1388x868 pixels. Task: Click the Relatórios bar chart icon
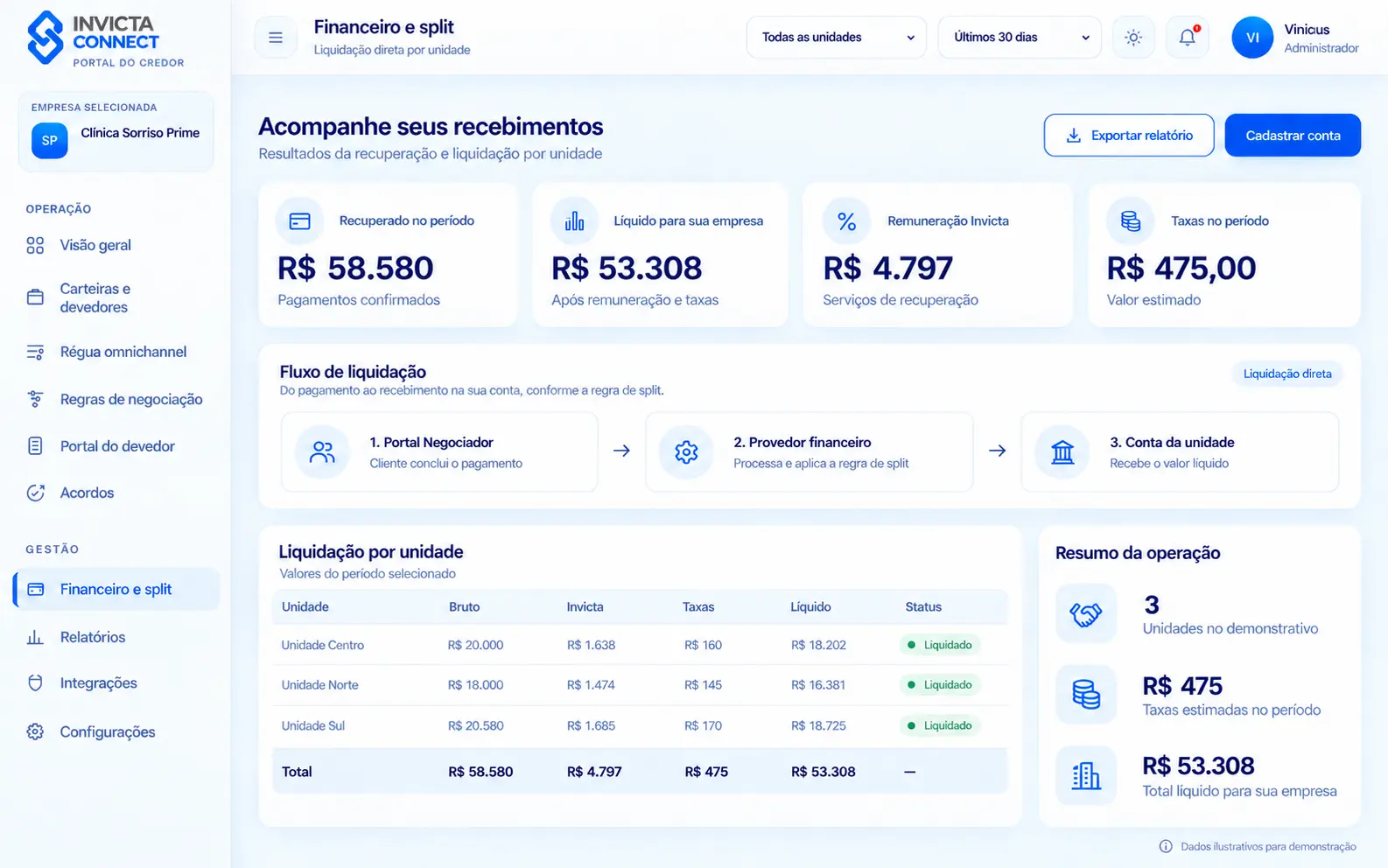click(x=35, y=637)
